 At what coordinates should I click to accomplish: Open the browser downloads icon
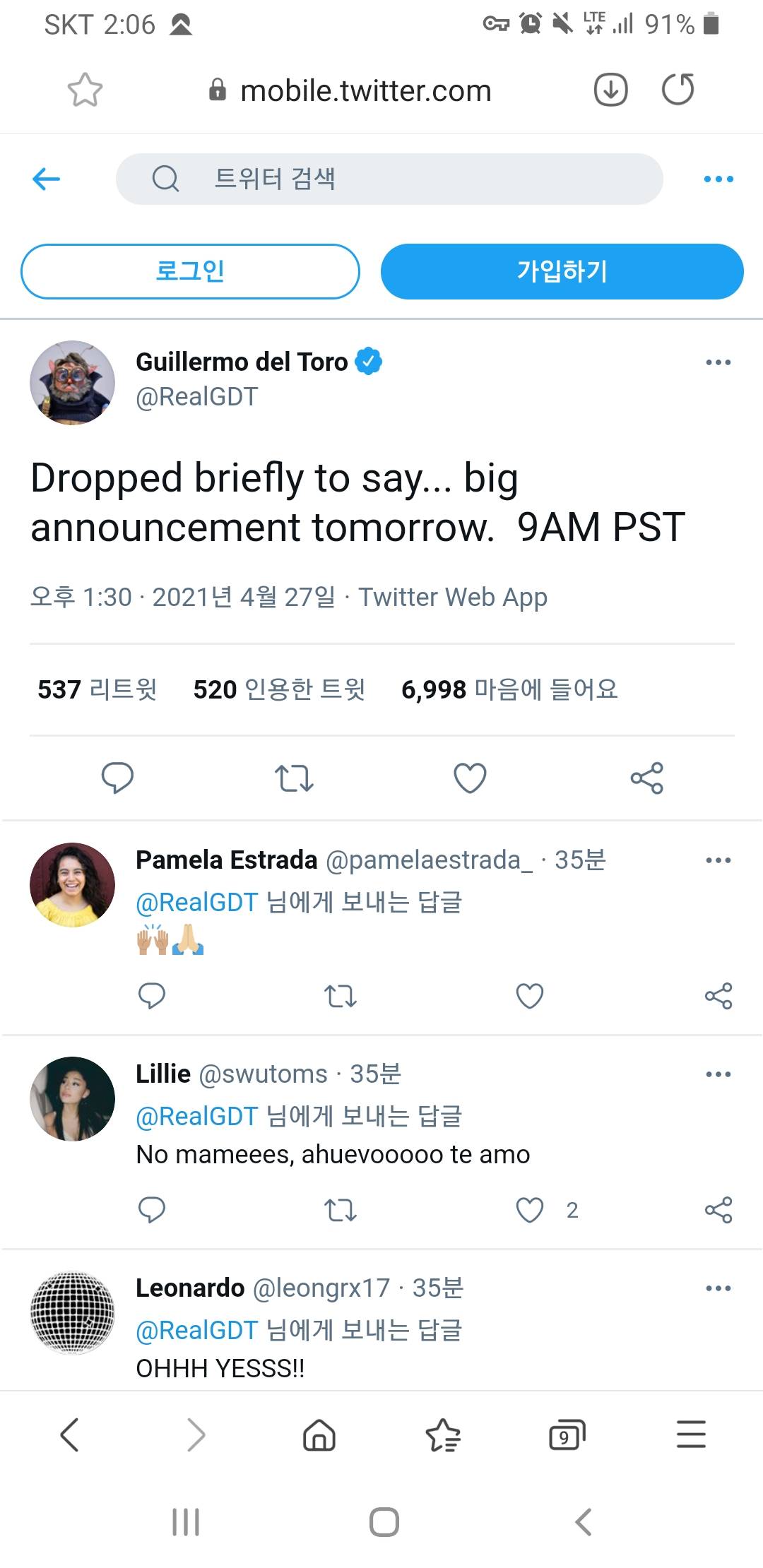point(611,90)
